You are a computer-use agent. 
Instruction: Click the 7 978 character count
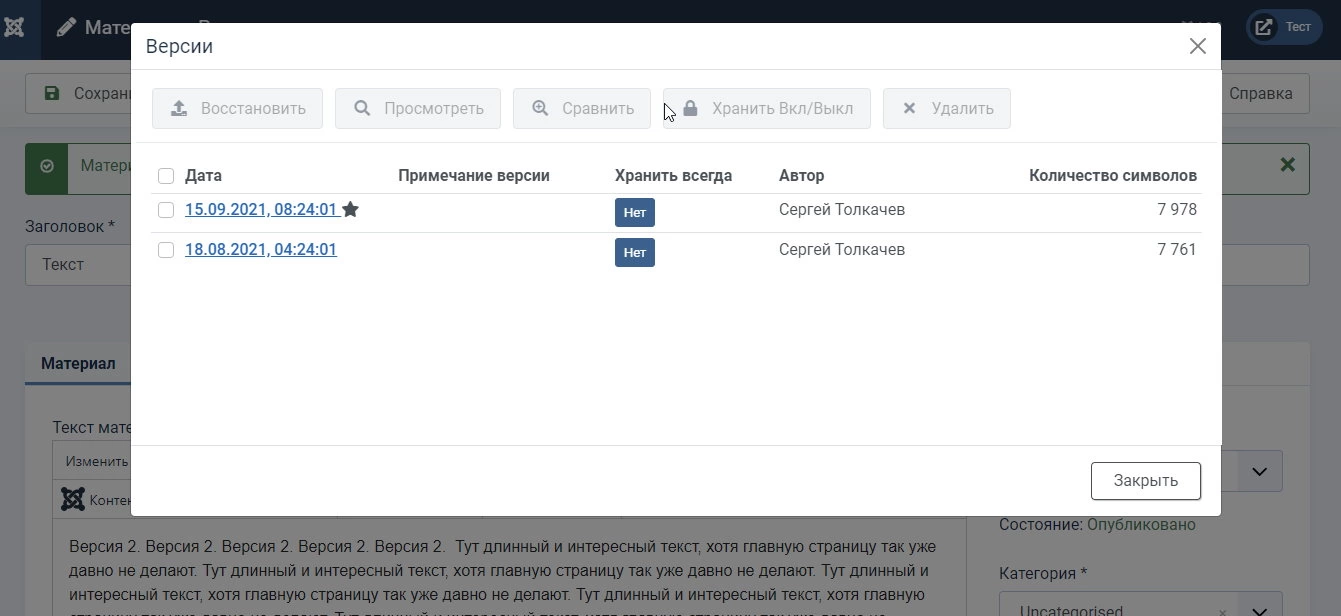tap(1177, 210)
